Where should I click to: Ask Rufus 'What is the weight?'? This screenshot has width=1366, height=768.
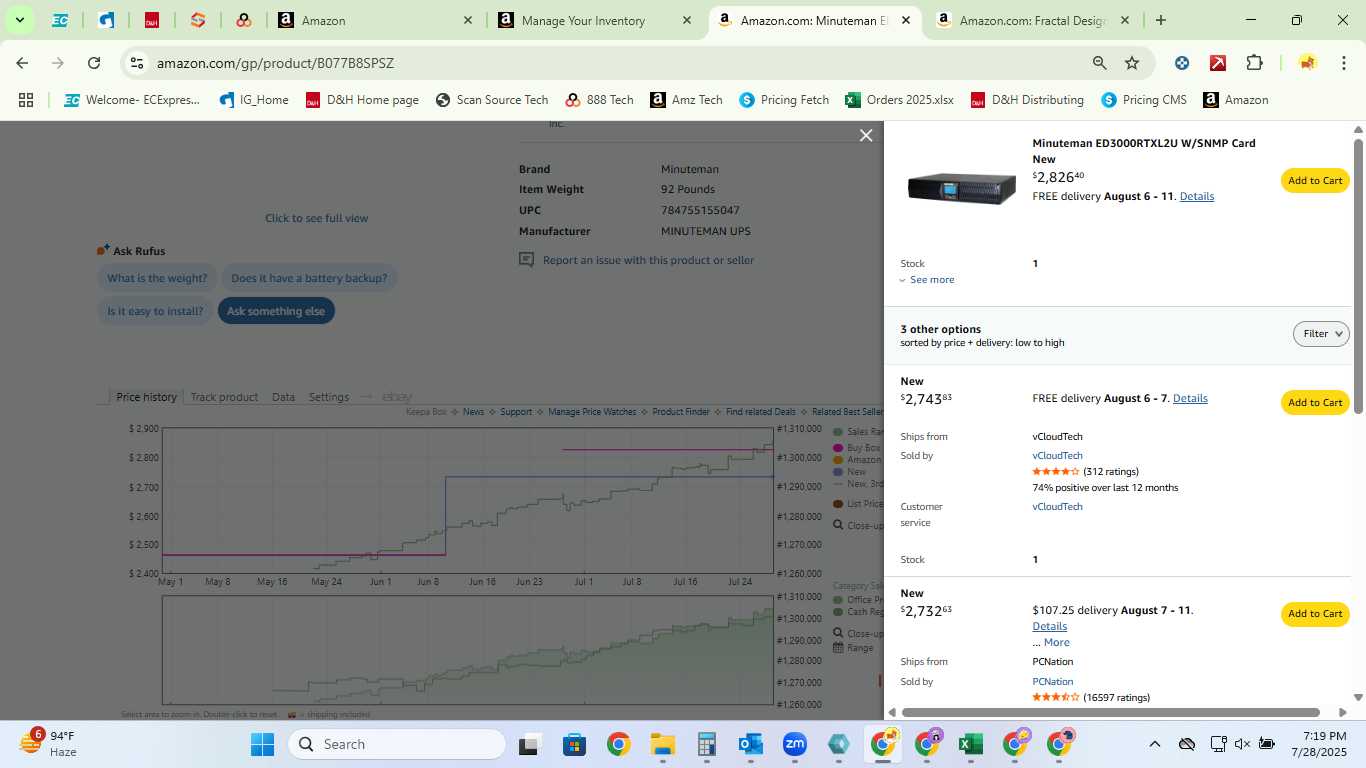pyautogui.click(x=157, y=278)
